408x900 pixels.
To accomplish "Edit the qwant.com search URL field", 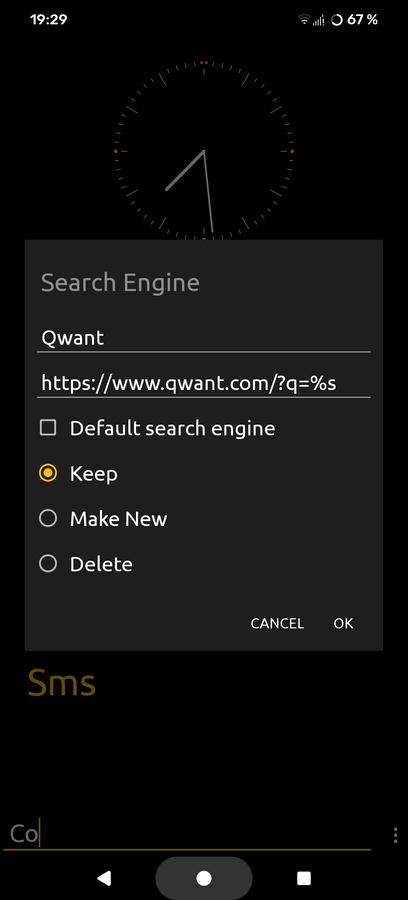I will (x=204, y=383).
